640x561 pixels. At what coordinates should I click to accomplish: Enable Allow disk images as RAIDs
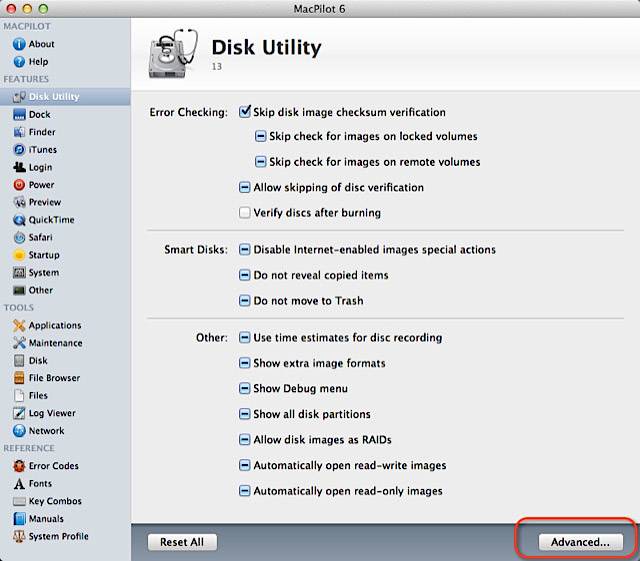pyautogui.click(x=244, y=440)
